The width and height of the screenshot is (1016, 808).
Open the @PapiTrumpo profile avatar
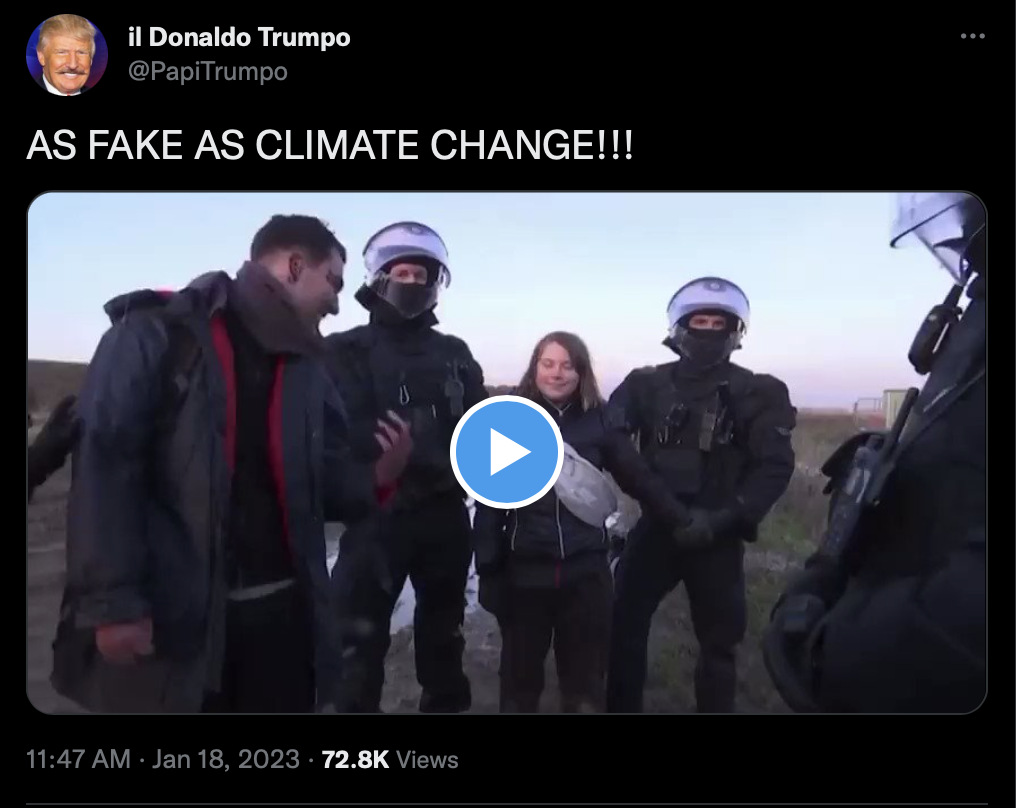coord(67,55)
